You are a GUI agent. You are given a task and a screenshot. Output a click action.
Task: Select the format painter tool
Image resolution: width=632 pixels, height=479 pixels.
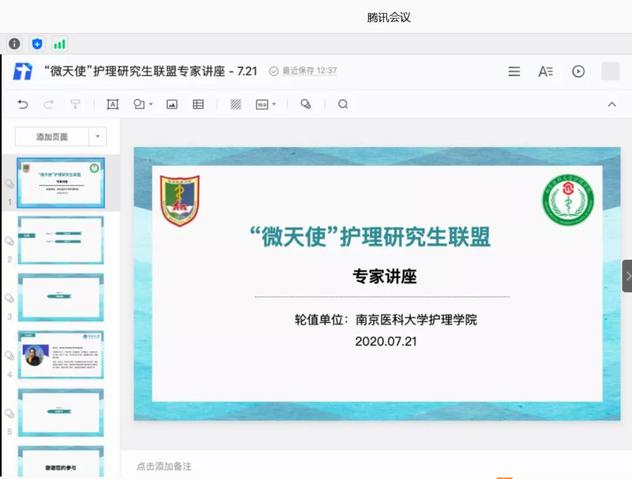pos(75,104)
